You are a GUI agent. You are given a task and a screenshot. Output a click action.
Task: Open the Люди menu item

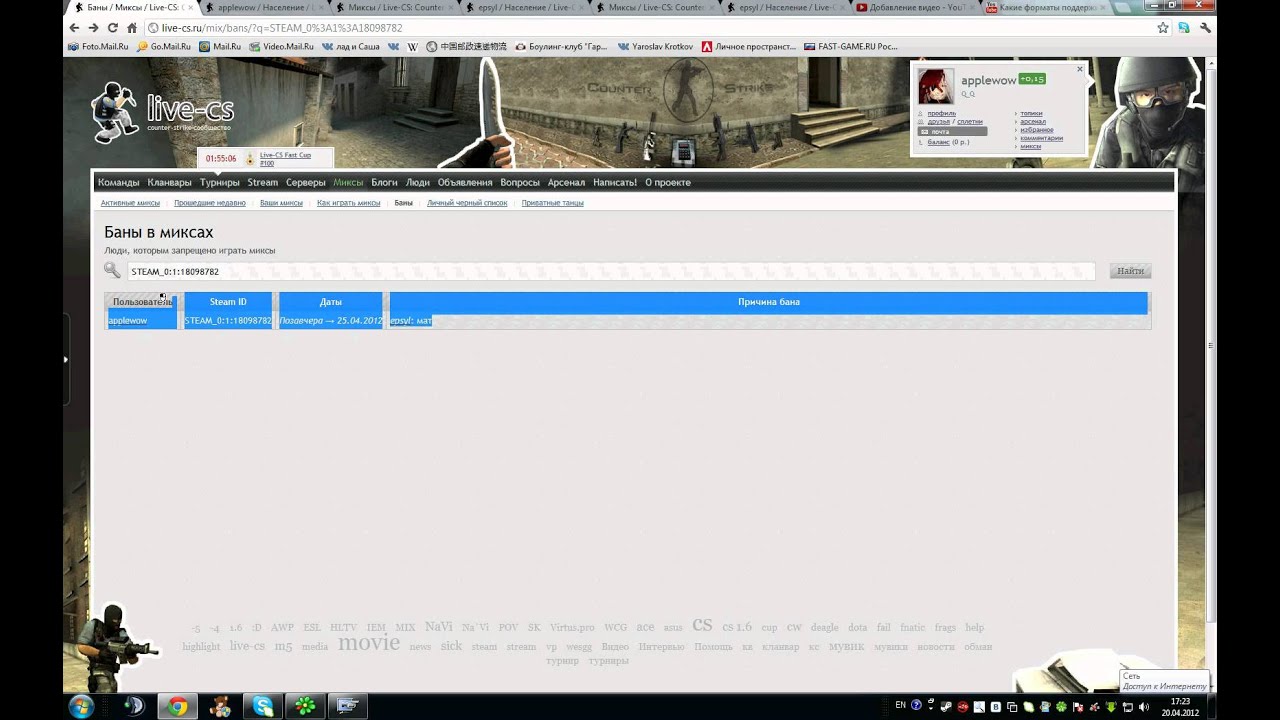point(418,182)
